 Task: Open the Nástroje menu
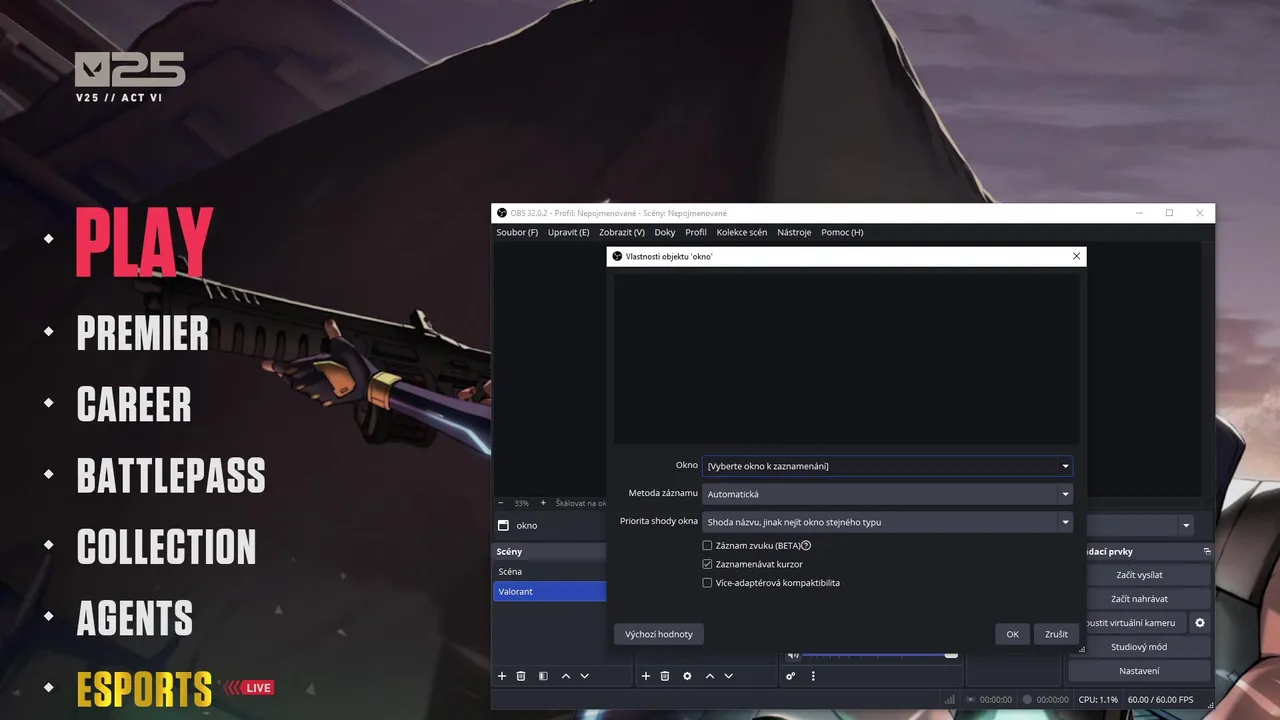pos(794,232)
